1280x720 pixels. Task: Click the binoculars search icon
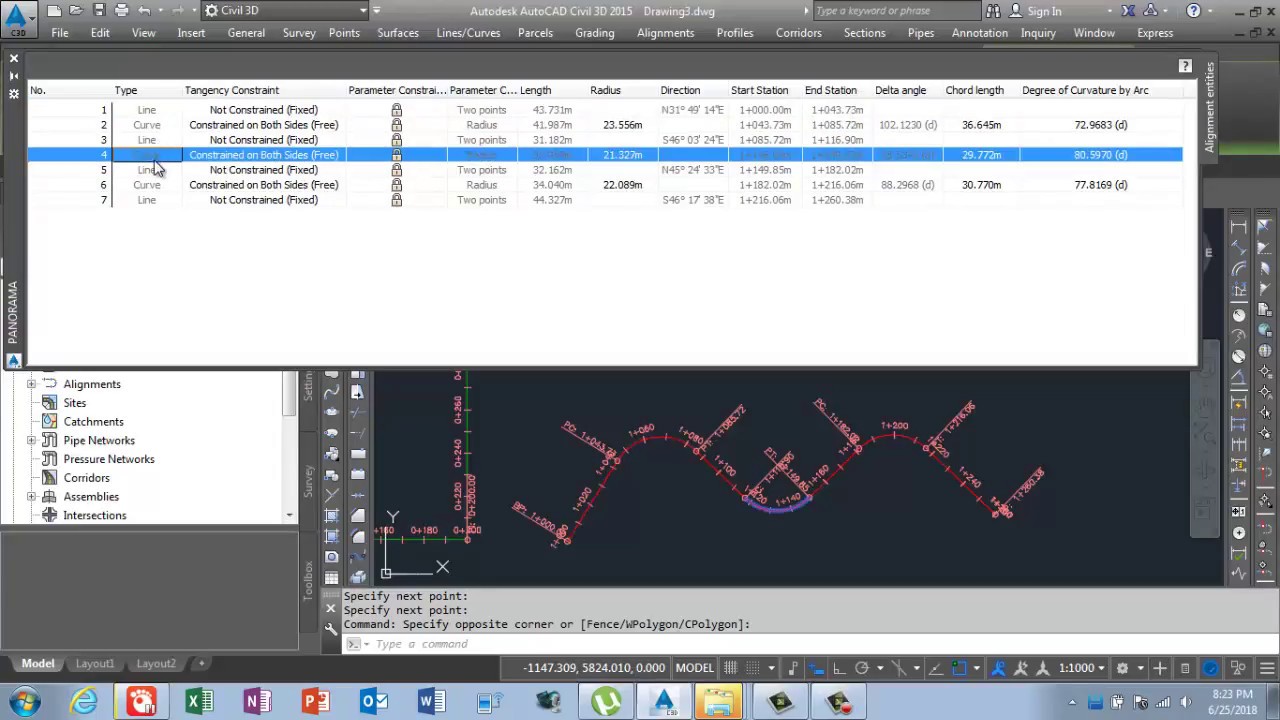pyautogui.click(x=993, y=10)
